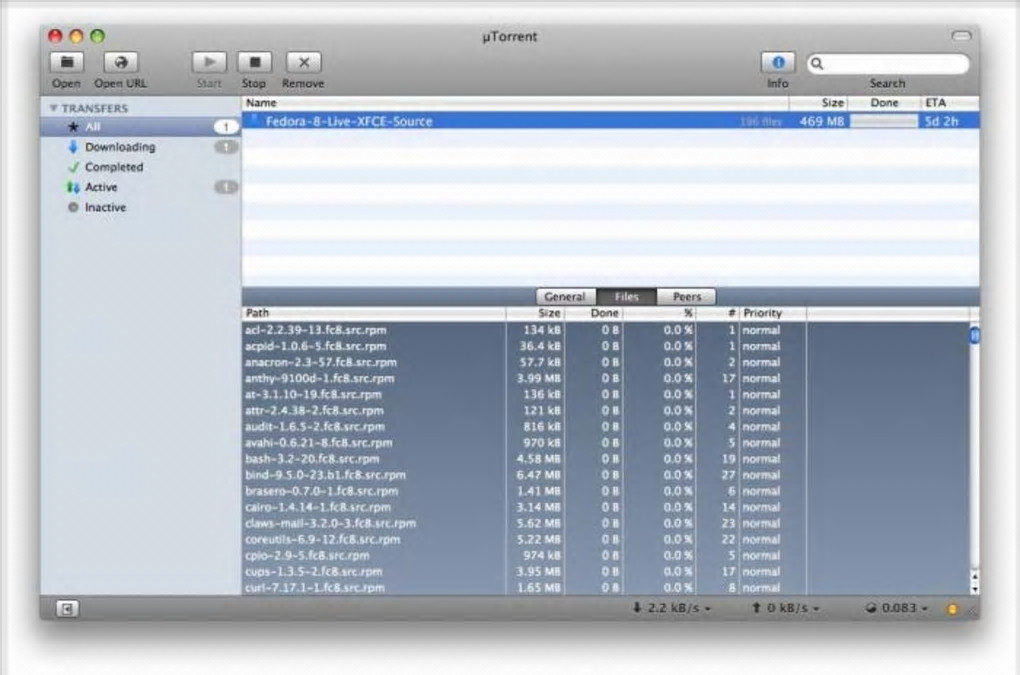Click the 469 MB torrent size
Screen dimensions: 1020x675
[x=822, y=121]
